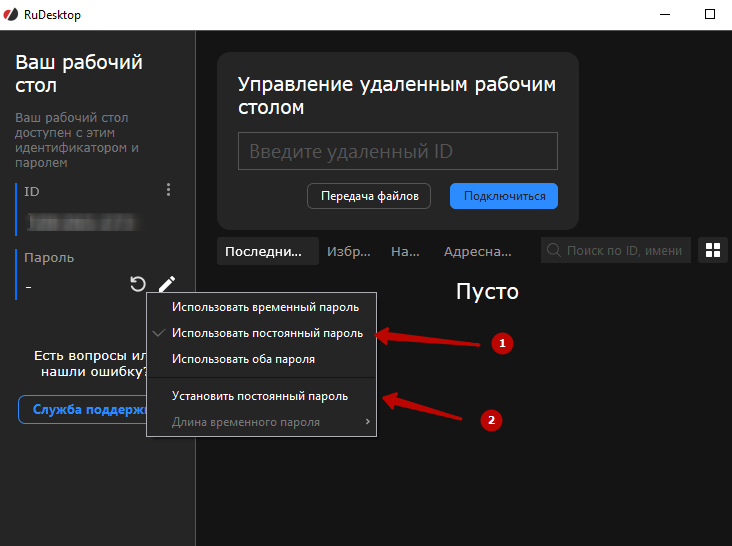
Task: Switch to grid view using the tiles icon
Action: click(x=712, y=250)
